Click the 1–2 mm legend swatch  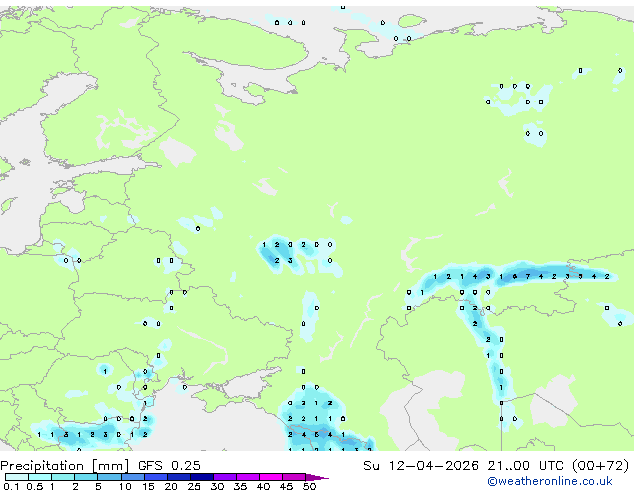coord(63,477)
